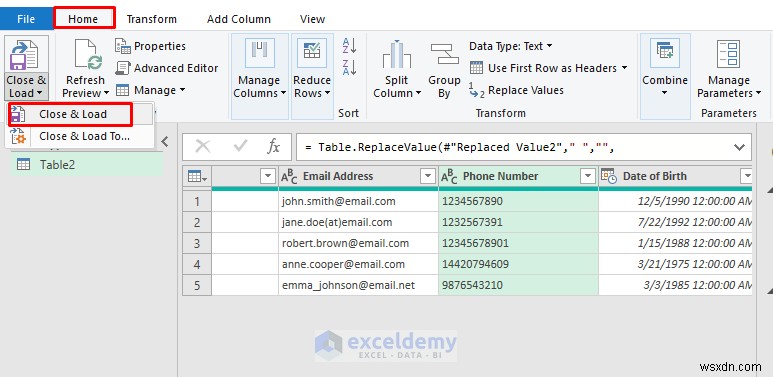Viewport: 773px width, 377px height.
Task: Open the Date of Birth filter dropdown
Action: pos(747,176)
